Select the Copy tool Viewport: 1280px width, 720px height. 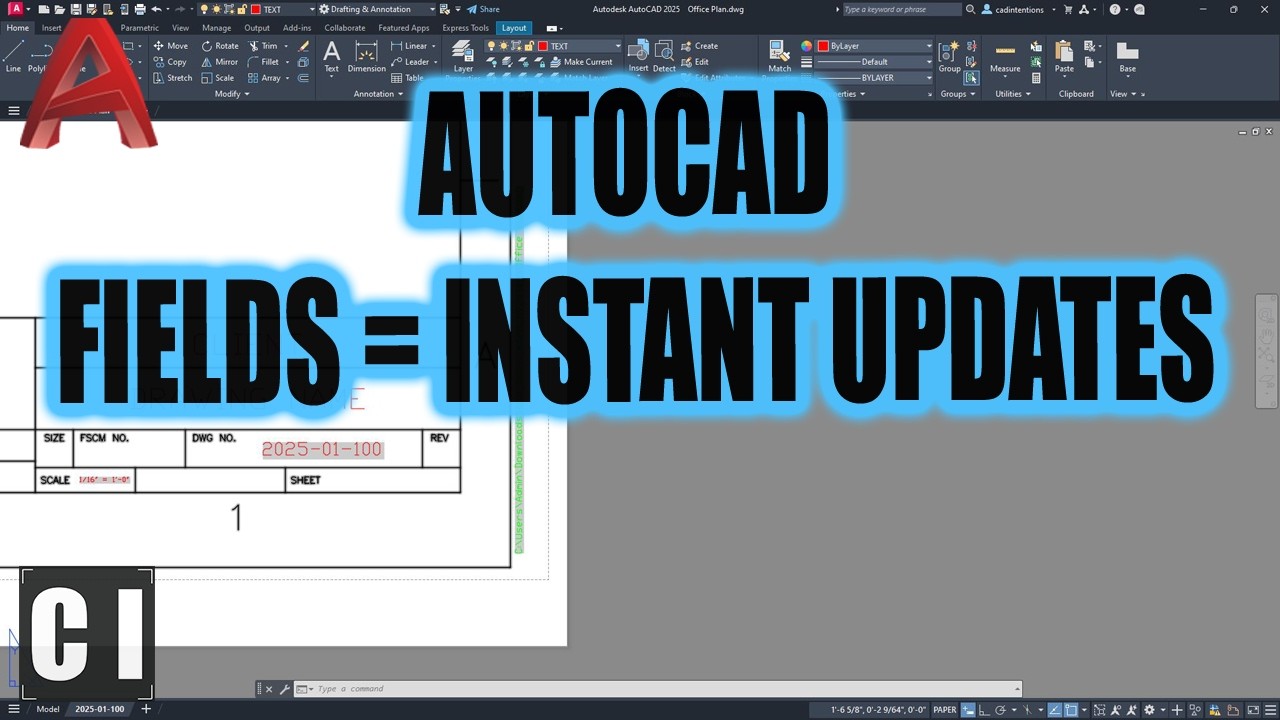pos(170,62)
